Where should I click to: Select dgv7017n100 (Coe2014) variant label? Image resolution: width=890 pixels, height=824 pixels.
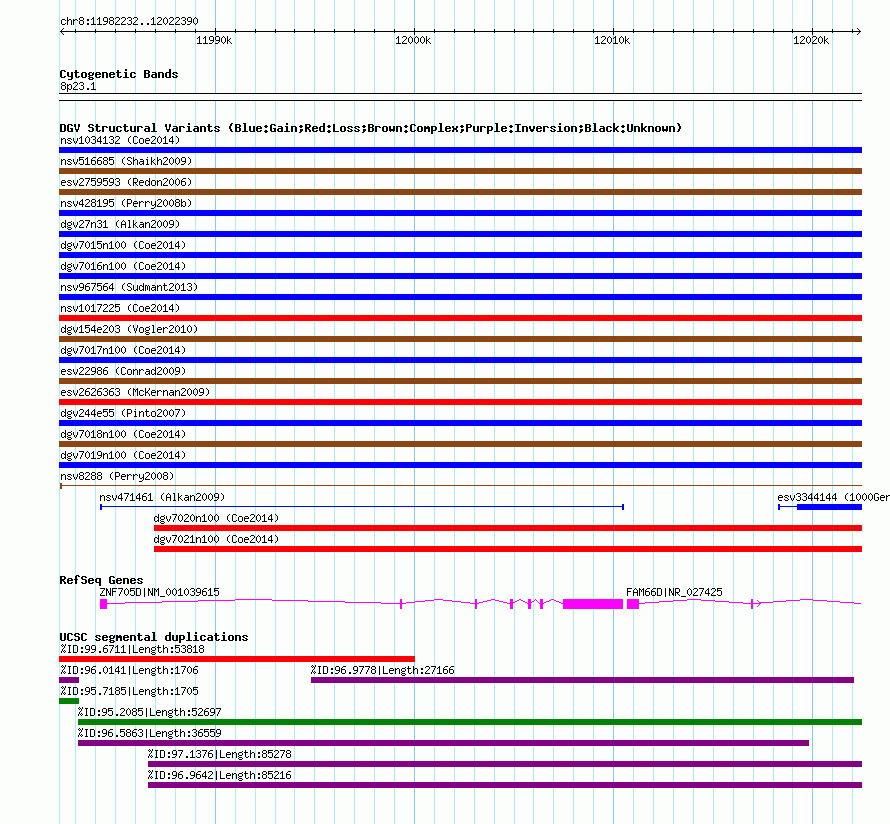pyautogui.click(x=123, y=350)
